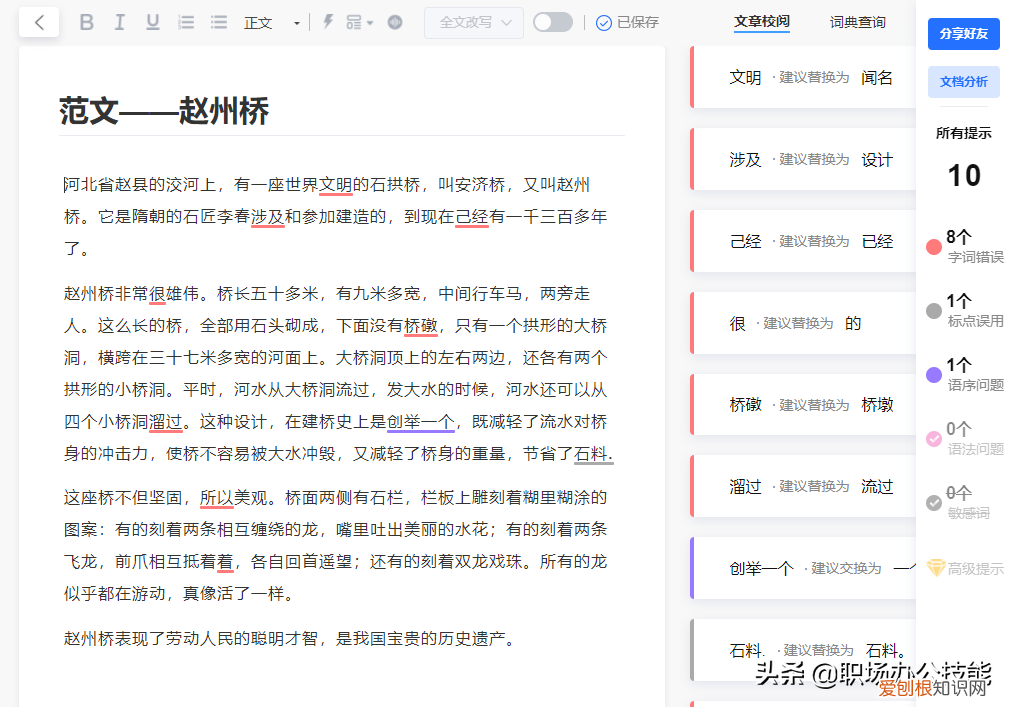1012x707 pixels.
Task: Click the 分享好友 share button
Action: point(963,33)
